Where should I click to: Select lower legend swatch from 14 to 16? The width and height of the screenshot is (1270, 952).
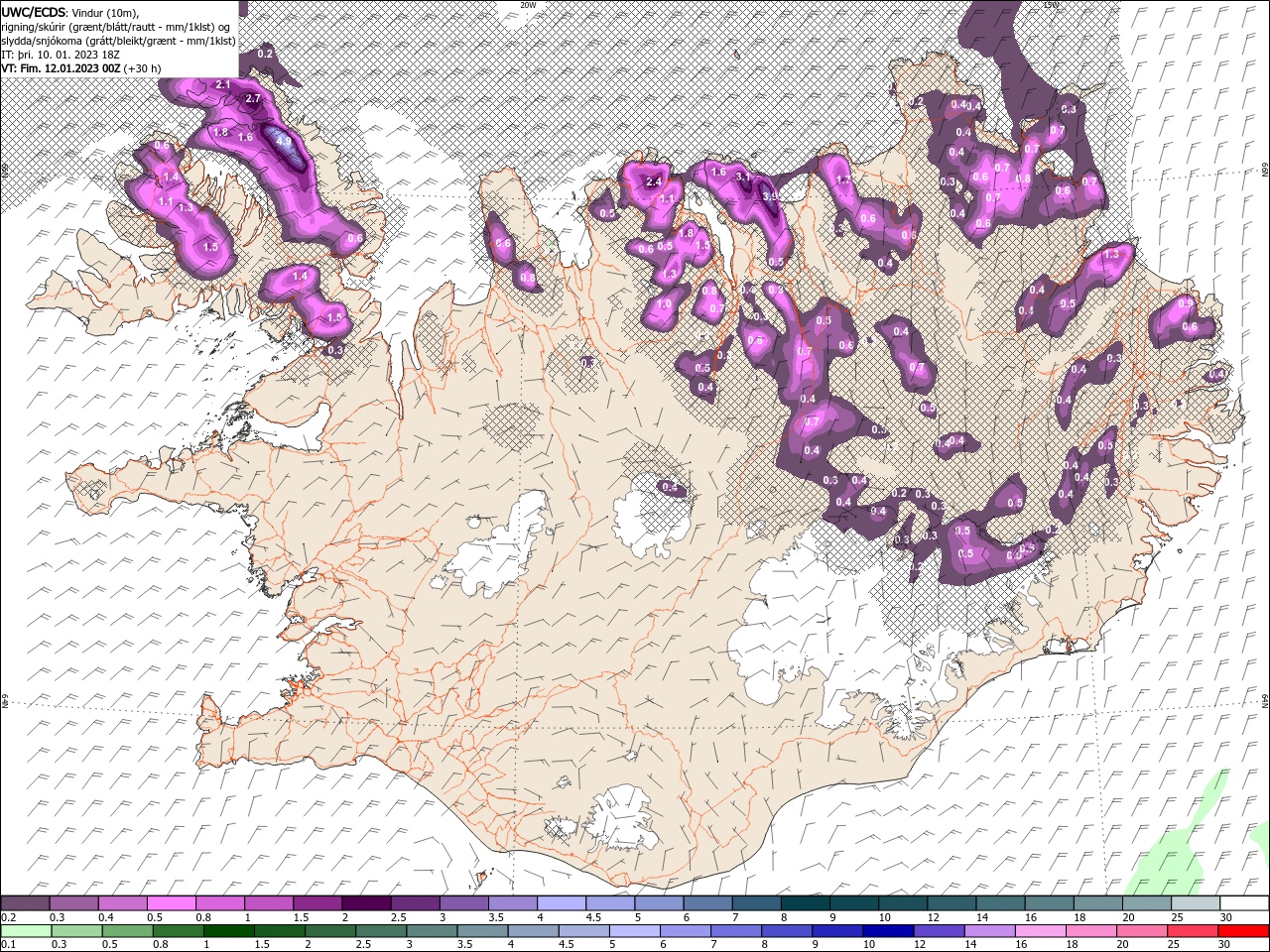tap(990, 931)
